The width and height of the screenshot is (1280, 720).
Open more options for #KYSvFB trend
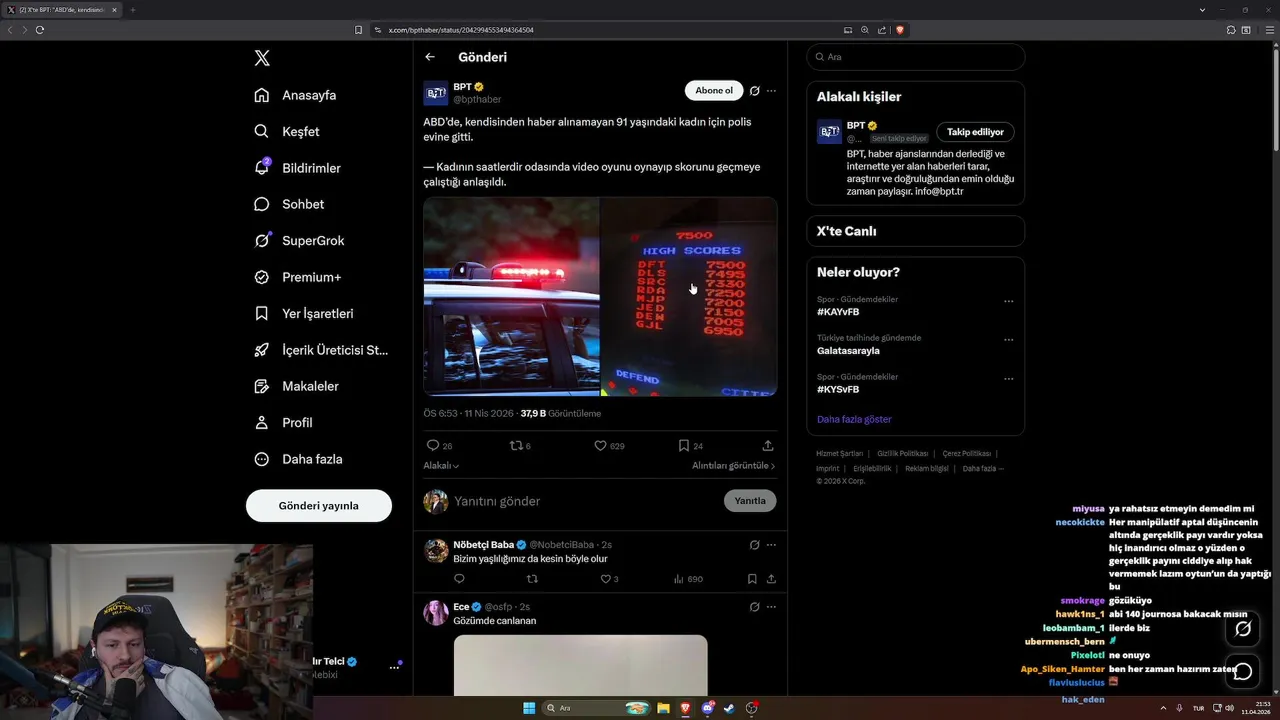click(x=1008, y=379)
